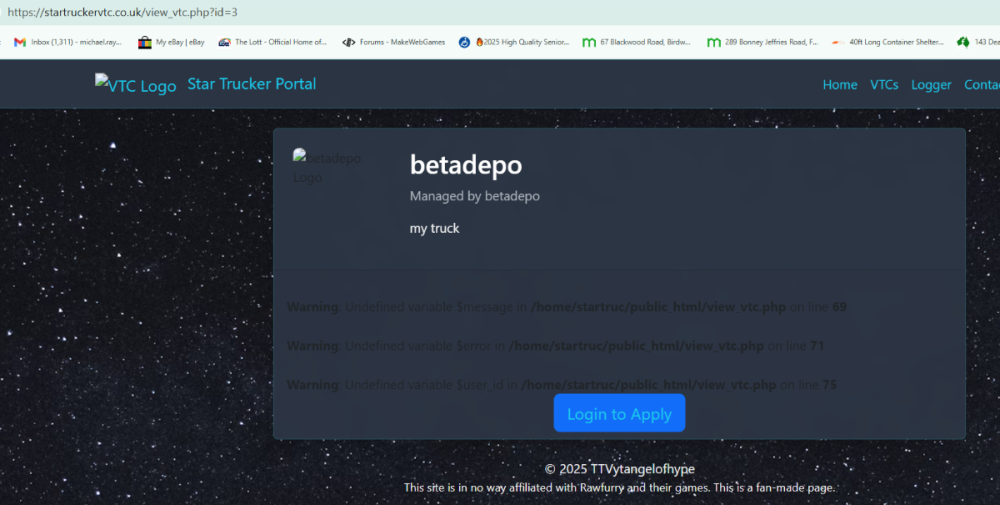The width and height of the screenshot is (1000, 505).
Task: Click the VTC Logo image in navbar
Action: pyautogui.click(x=136, y=85)
